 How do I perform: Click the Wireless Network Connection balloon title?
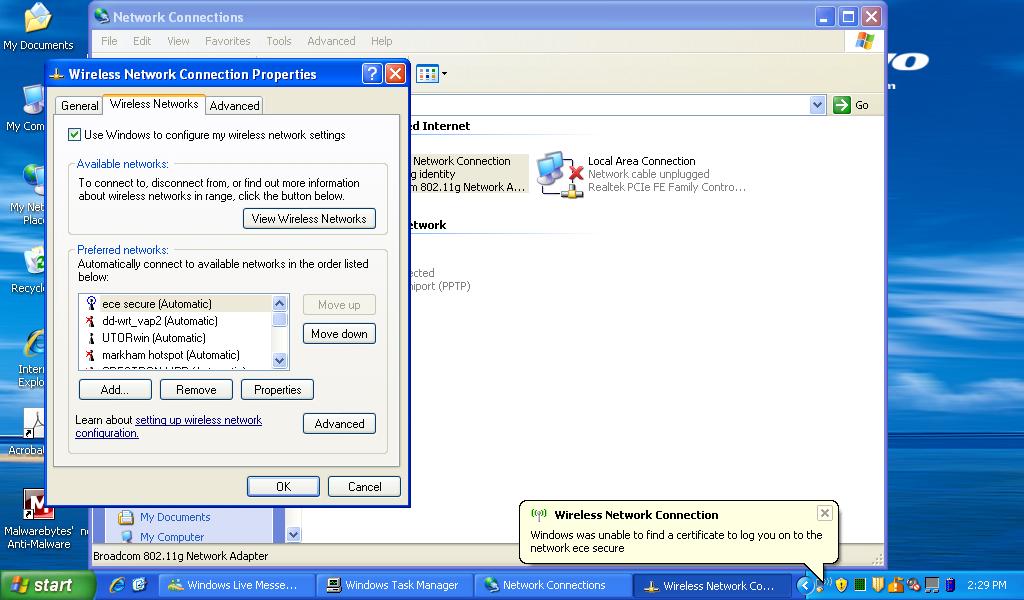click(x=636, y=514)
